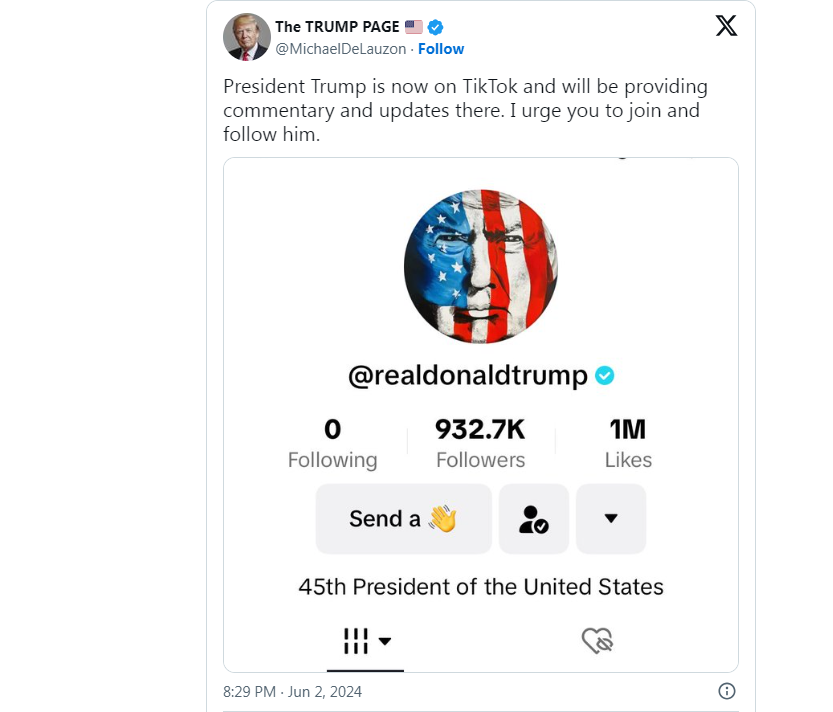Click the X logo in the tweet corner
This screenshot has height=712, width=833.
727,26
